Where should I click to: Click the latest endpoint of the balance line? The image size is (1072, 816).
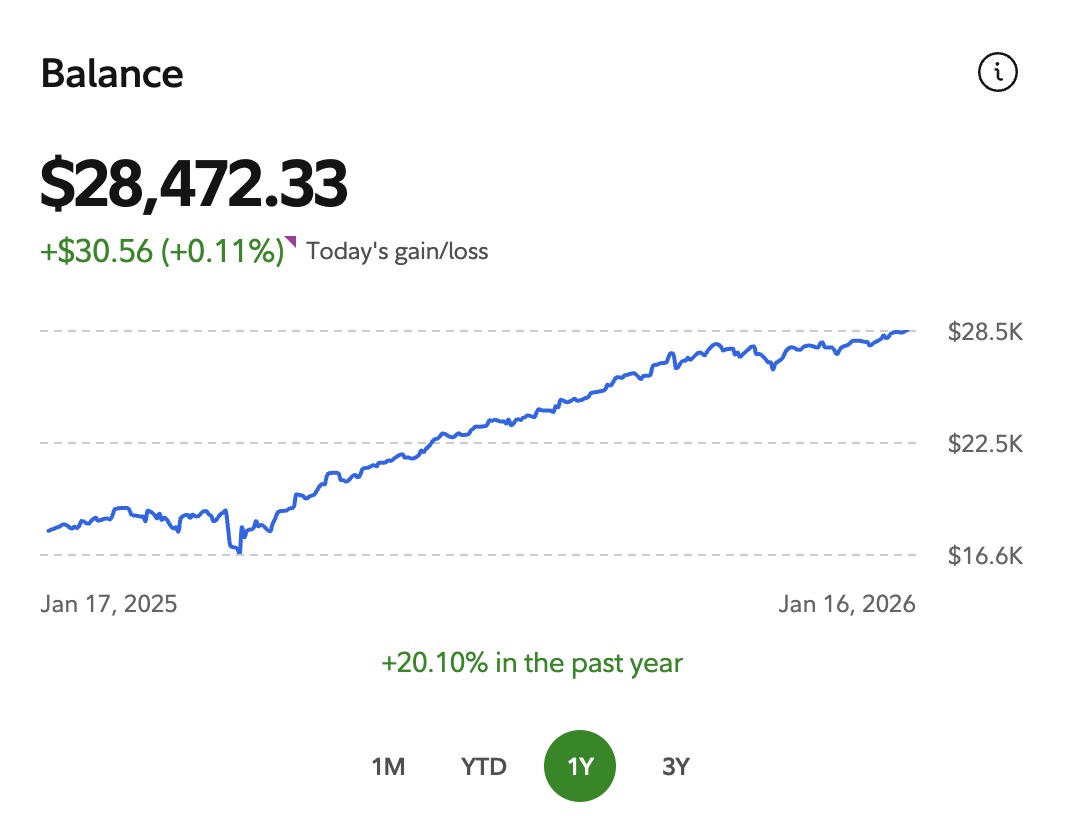pos(910,330)
